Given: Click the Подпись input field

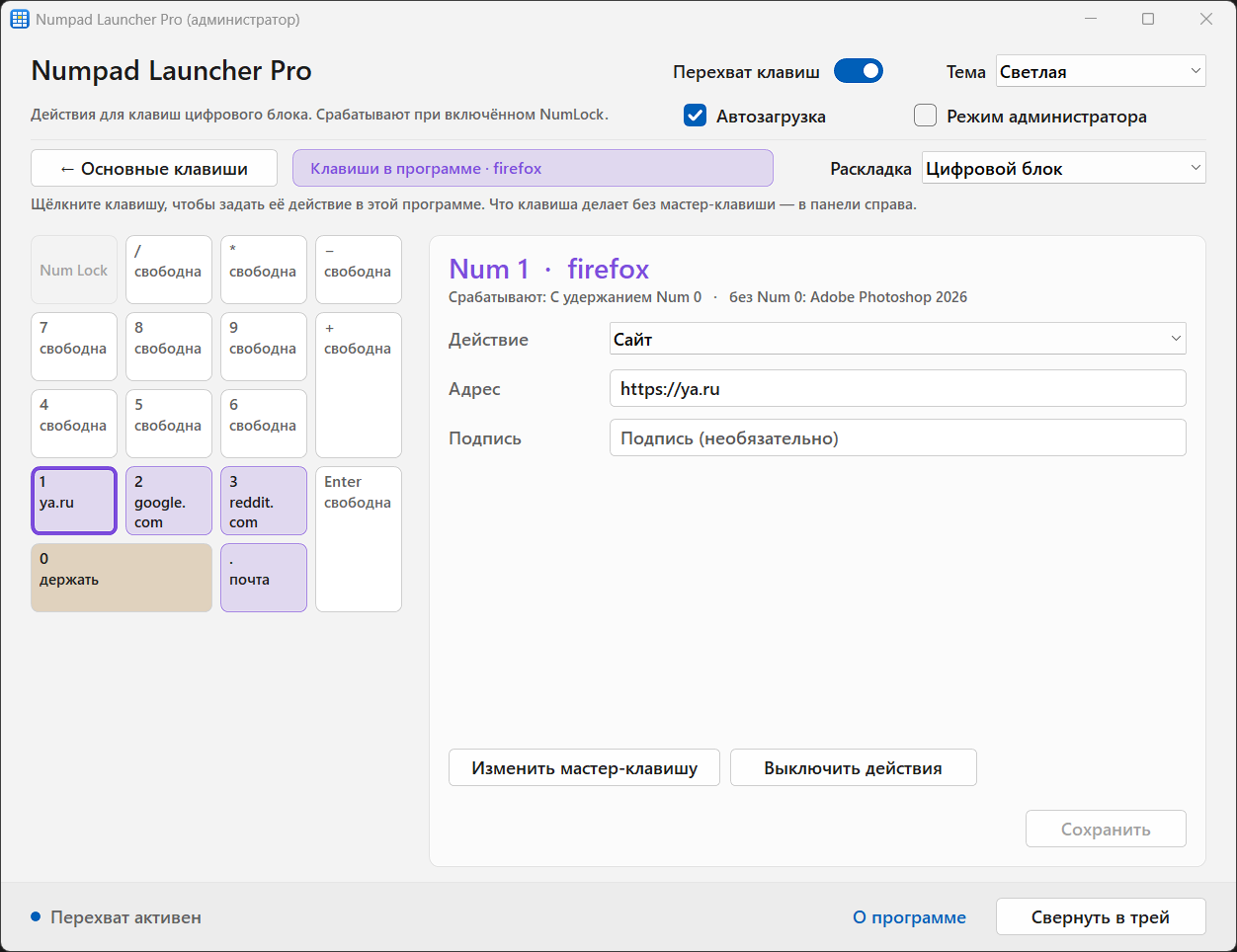Looking at the screenshot, I should tap(898, 437).
